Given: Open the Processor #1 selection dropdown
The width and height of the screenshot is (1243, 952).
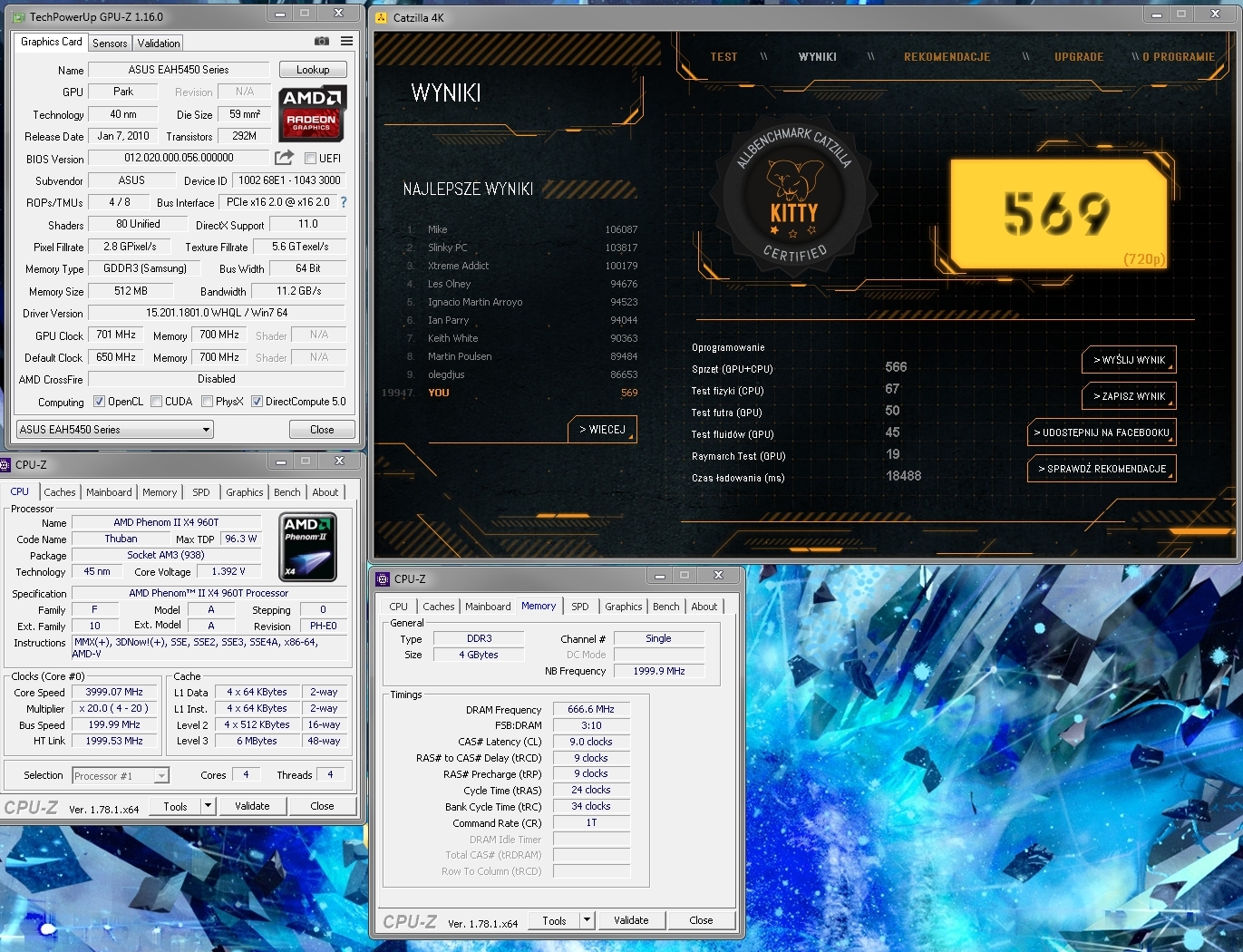Looking at the screenshot, I should [121, 775].
